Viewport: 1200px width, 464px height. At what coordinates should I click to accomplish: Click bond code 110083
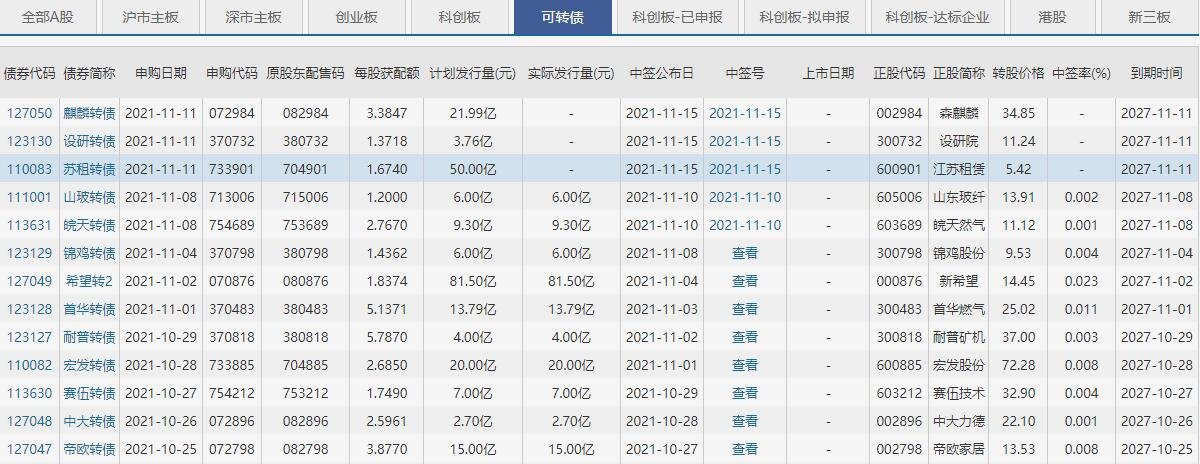coord(30,169)
